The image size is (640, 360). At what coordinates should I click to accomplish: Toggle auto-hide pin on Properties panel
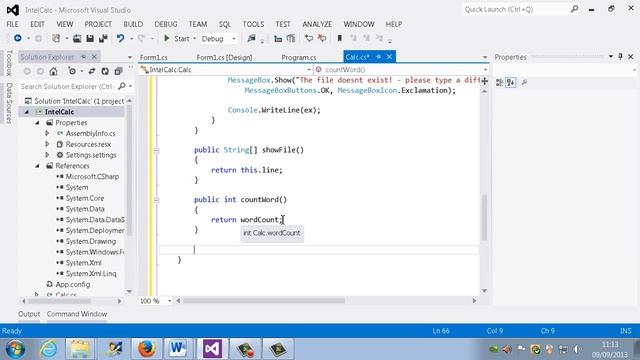point(620,57)
